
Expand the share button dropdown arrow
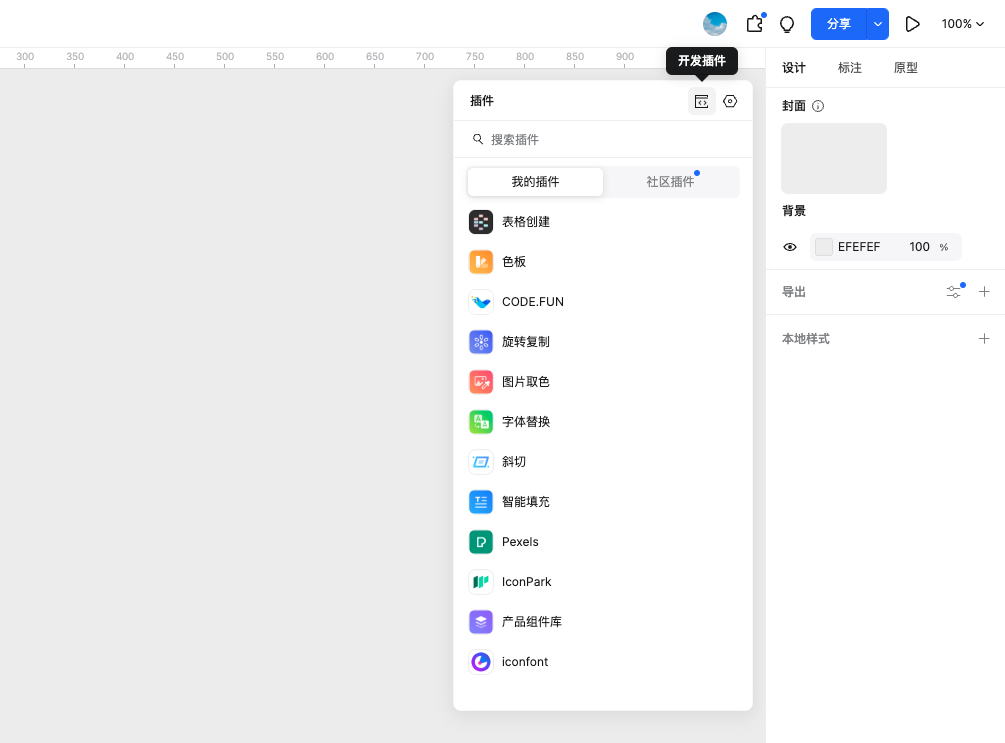[877, 24]
